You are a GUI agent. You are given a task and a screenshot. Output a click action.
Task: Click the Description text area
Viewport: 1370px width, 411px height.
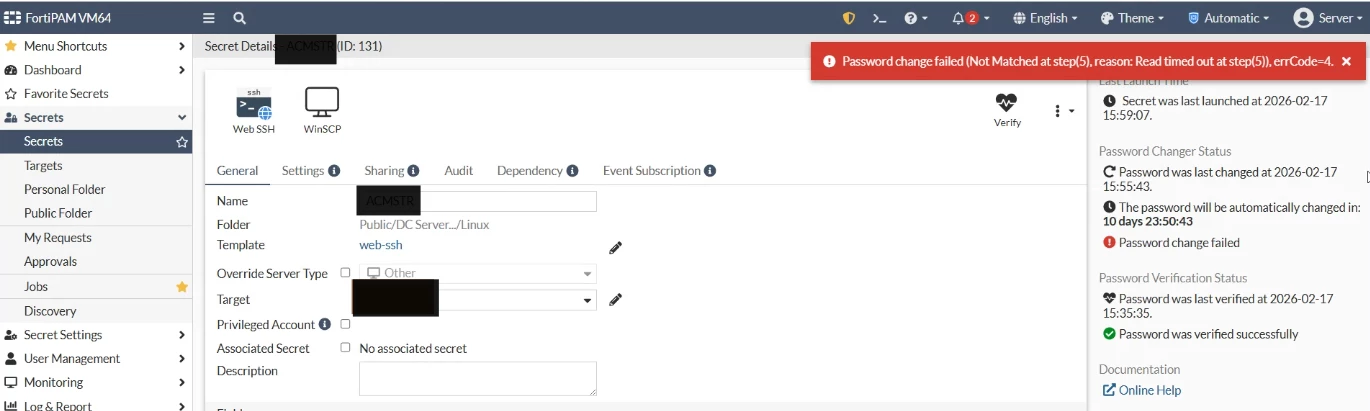478,378
